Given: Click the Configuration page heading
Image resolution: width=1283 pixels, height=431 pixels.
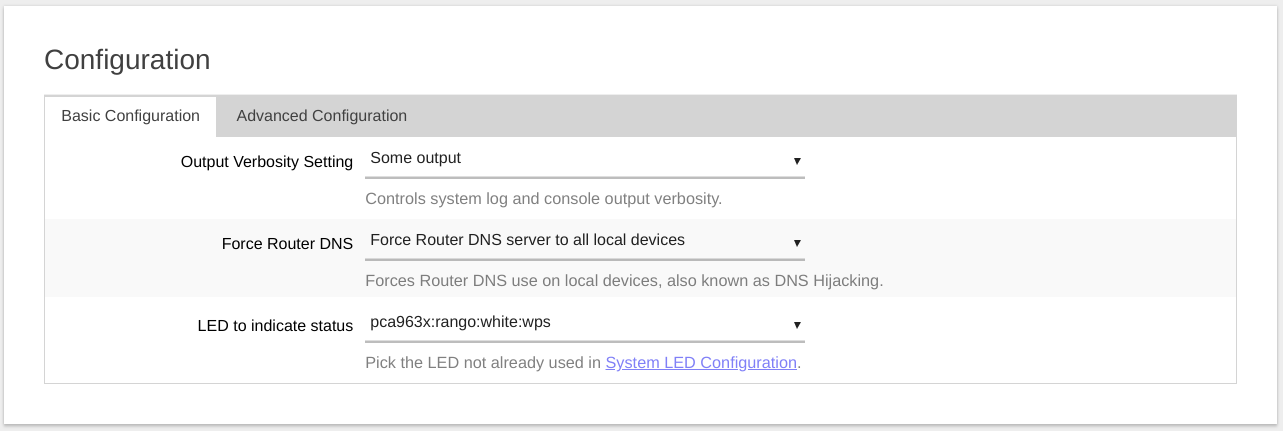Looking at the screenshot, I should (x=127, y=60).
